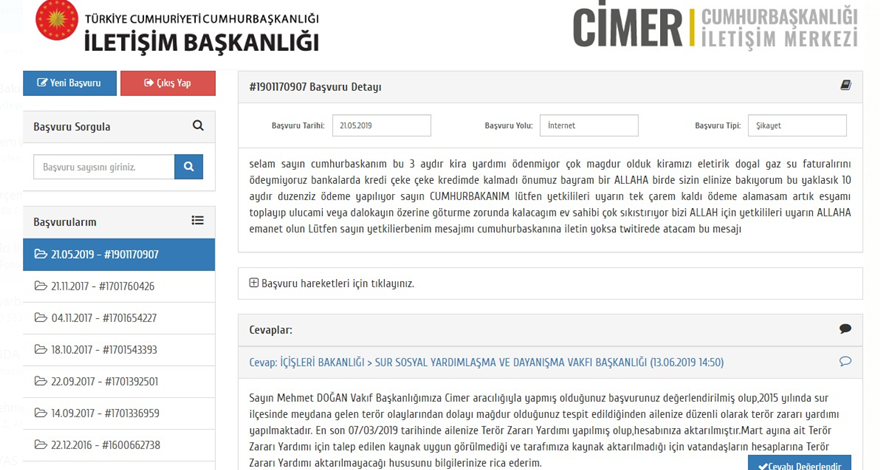
Task: Click the İletişim Başkanlığı header title
Action: (201, 43)
